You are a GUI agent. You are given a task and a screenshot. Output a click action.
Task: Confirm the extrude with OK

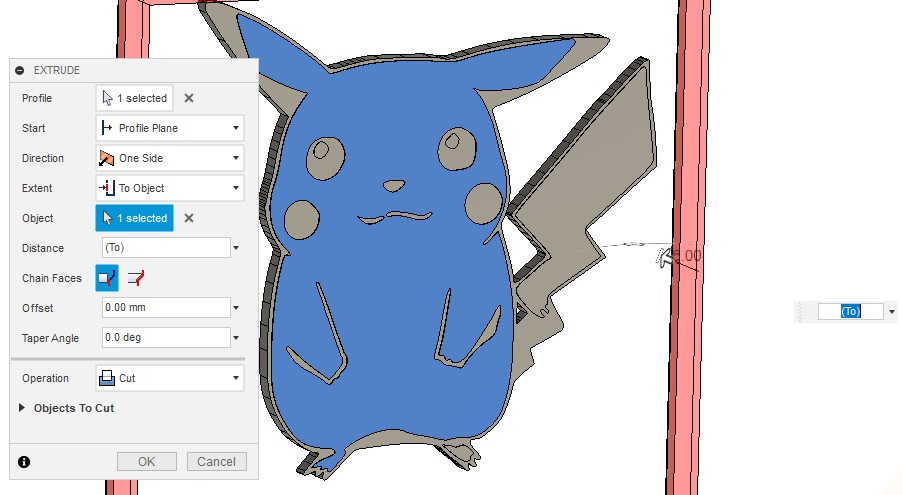[147, 462]
